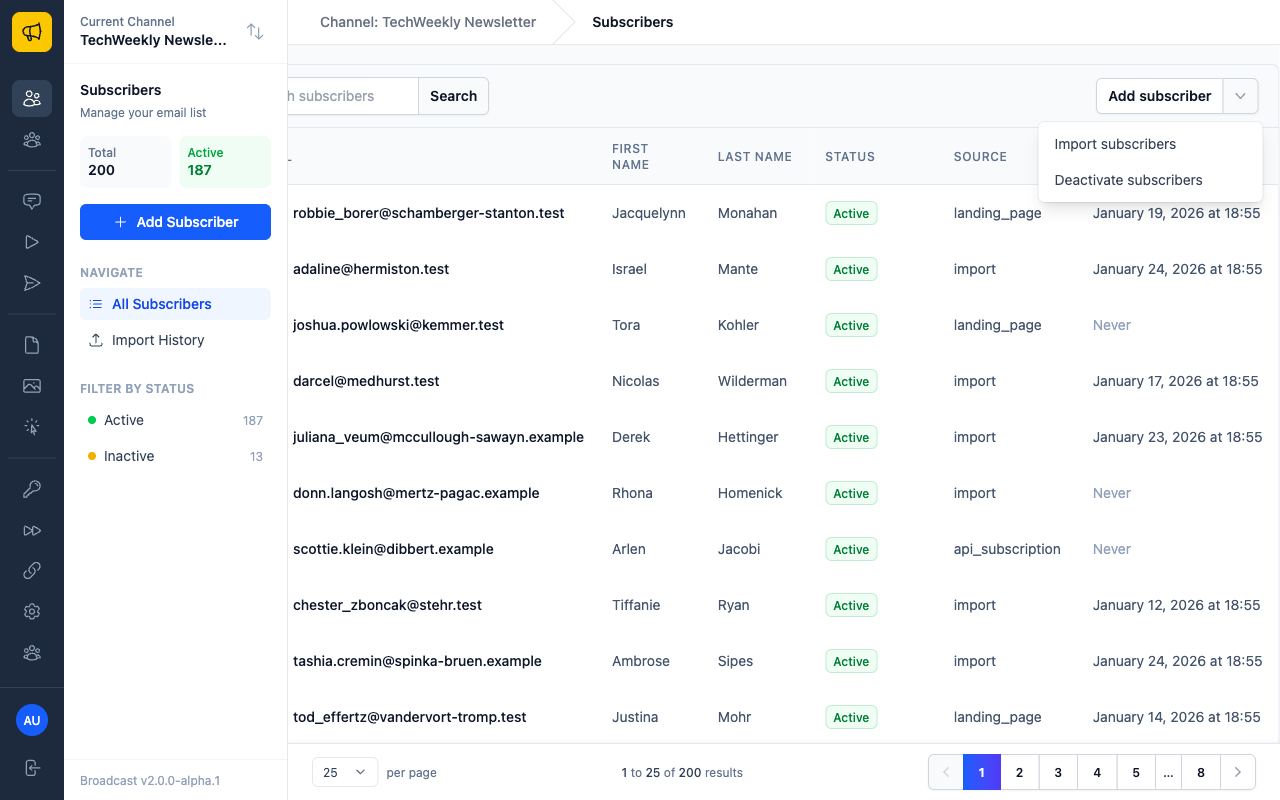Open adaline@hermiston.test subscriber
Image resolution: width=1280 pixels, height=800 pixels.
pos(371,269)
